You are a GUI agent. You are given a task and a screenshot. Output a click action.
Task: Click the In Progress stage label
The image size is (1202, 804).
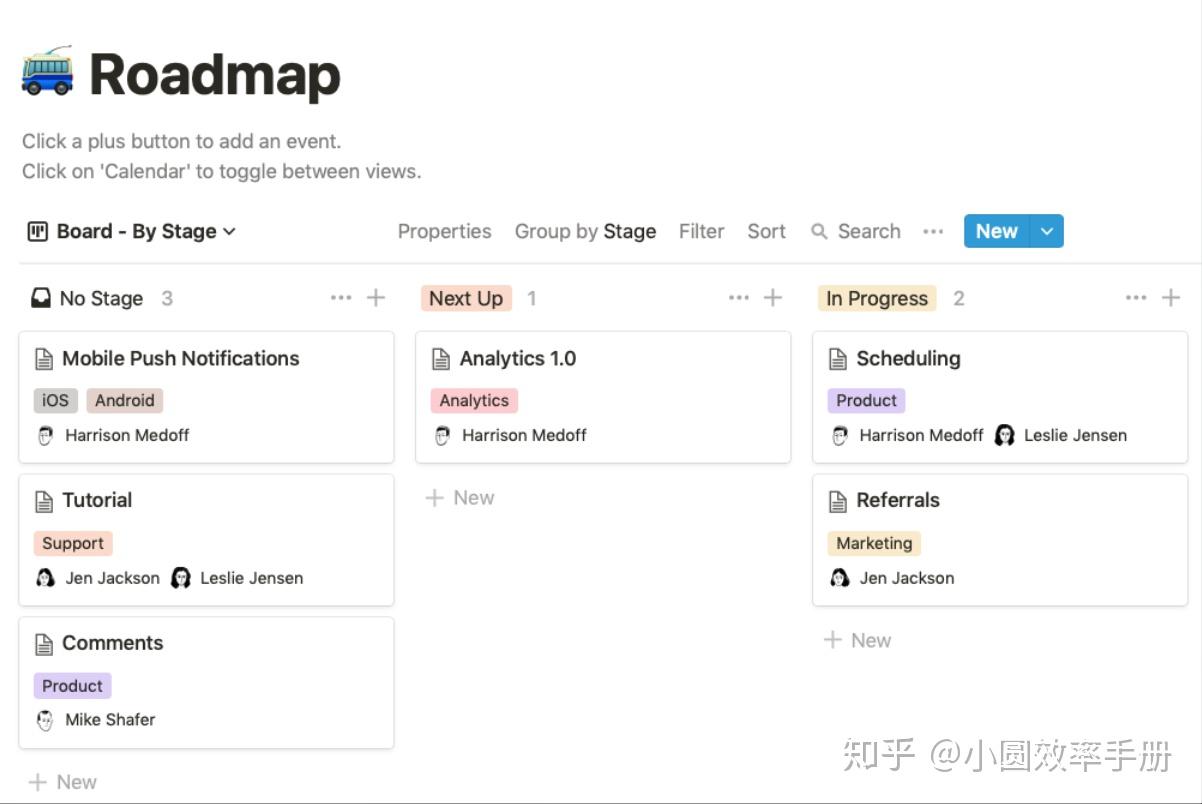click(x=877, y=298)
